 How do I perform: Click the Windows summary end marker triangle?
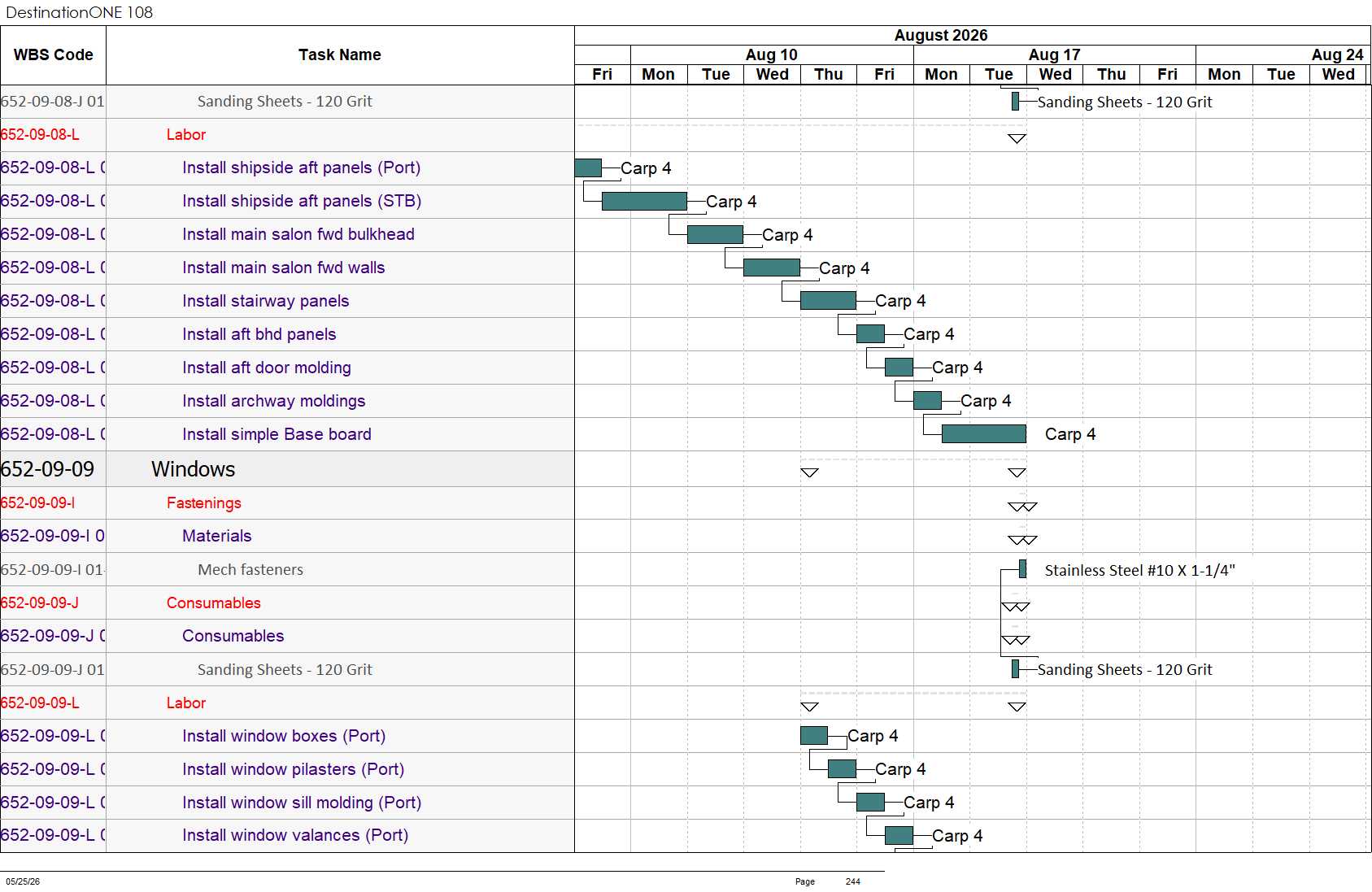point(1017,472)
